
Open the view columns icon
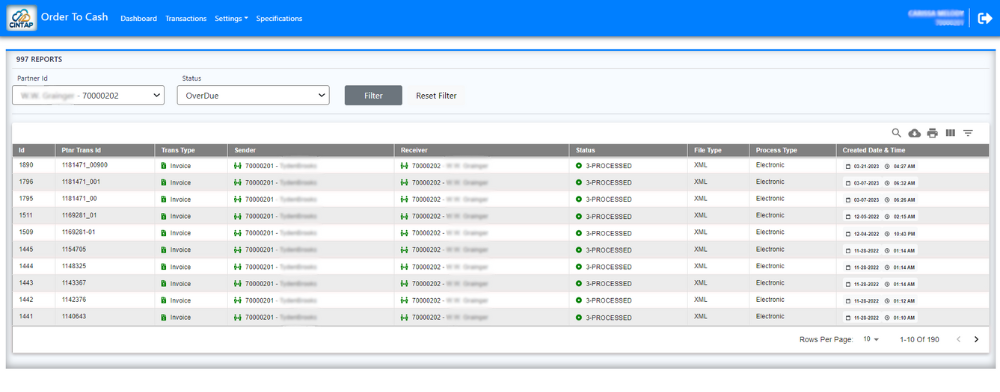coord(950,133)
